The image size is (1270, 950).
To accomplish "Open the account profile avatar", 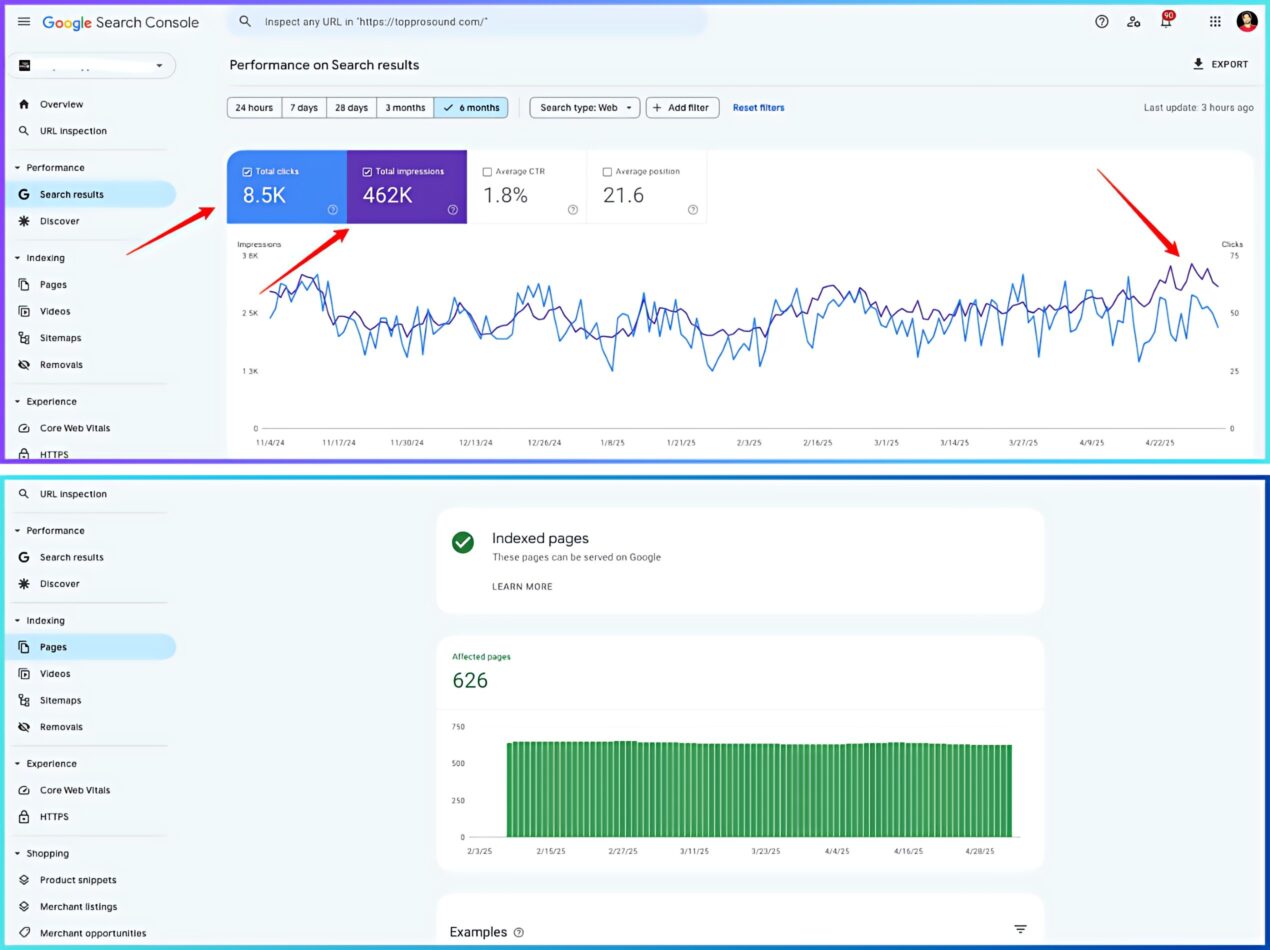I will tap(1247, 21).
